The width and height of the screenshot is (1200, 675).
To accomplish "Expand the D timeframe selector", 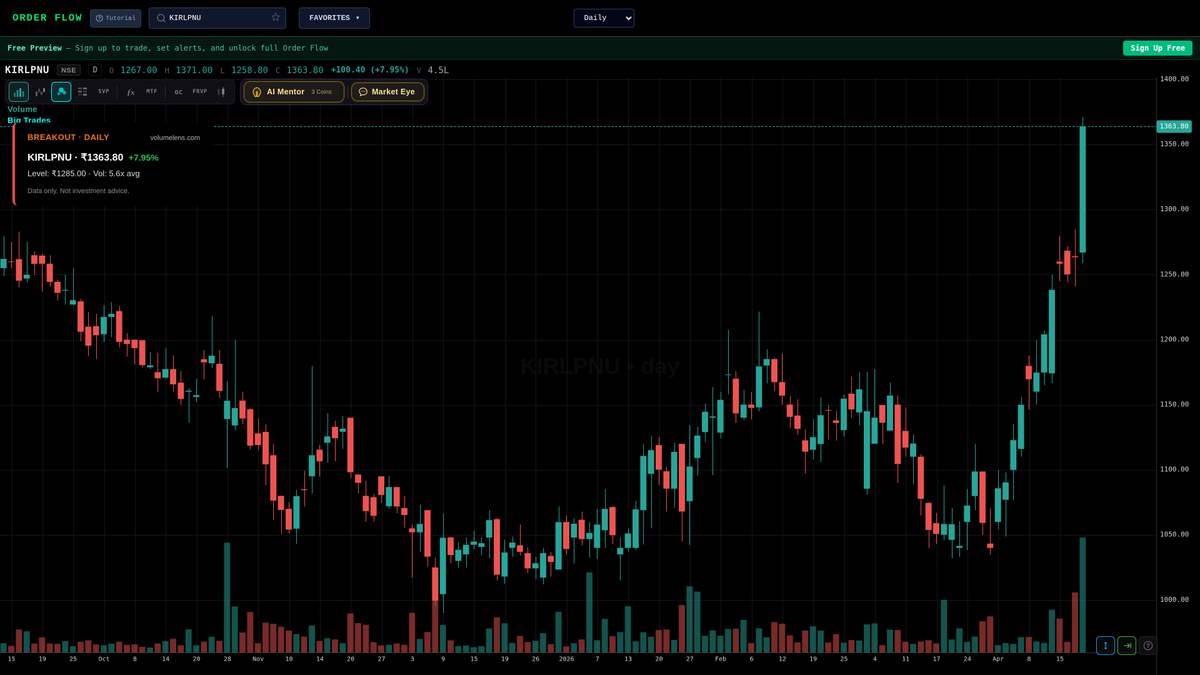I will pos(94,70).
